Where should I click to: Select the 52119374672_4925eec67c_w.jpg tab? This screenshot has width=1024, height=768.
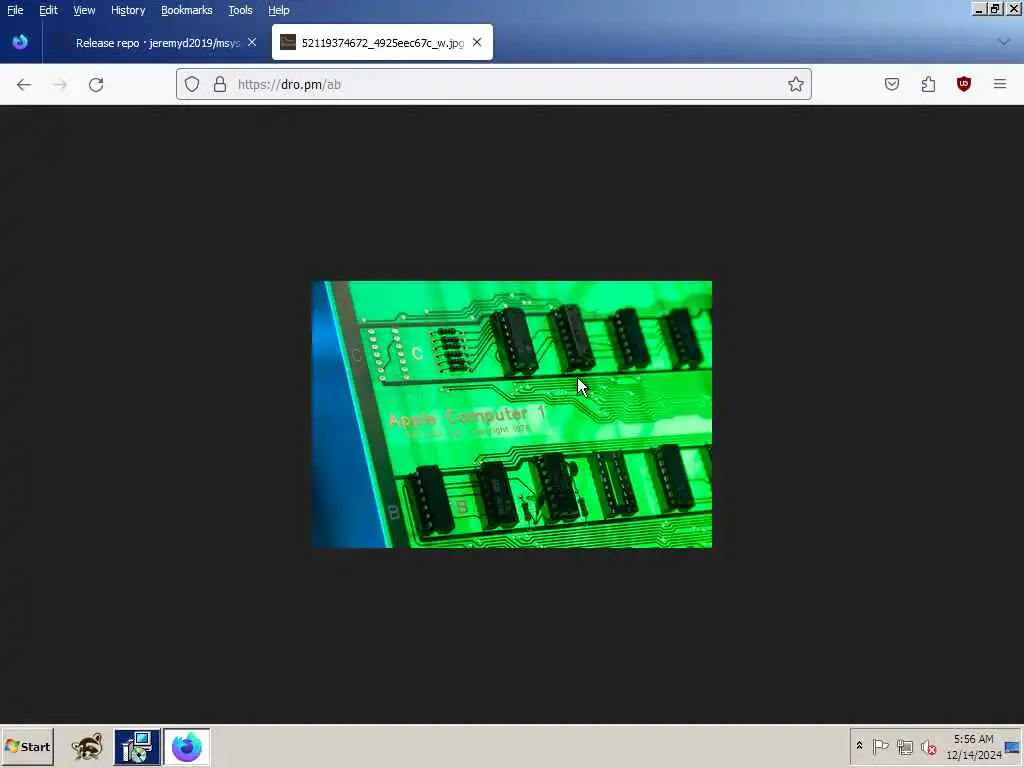click(x=383, y=42)
